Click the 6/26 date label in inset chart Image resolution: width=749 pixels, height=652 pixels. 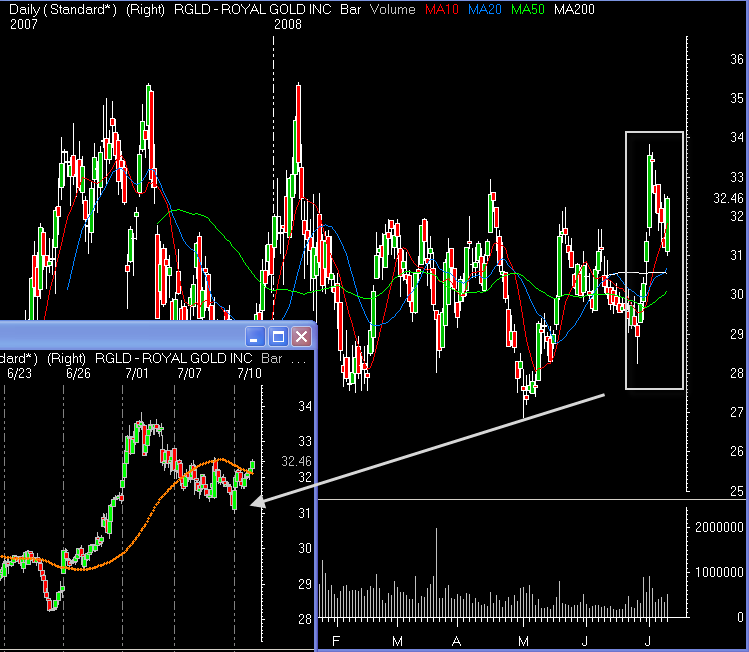pyautogui.click(x=78, y=373)
